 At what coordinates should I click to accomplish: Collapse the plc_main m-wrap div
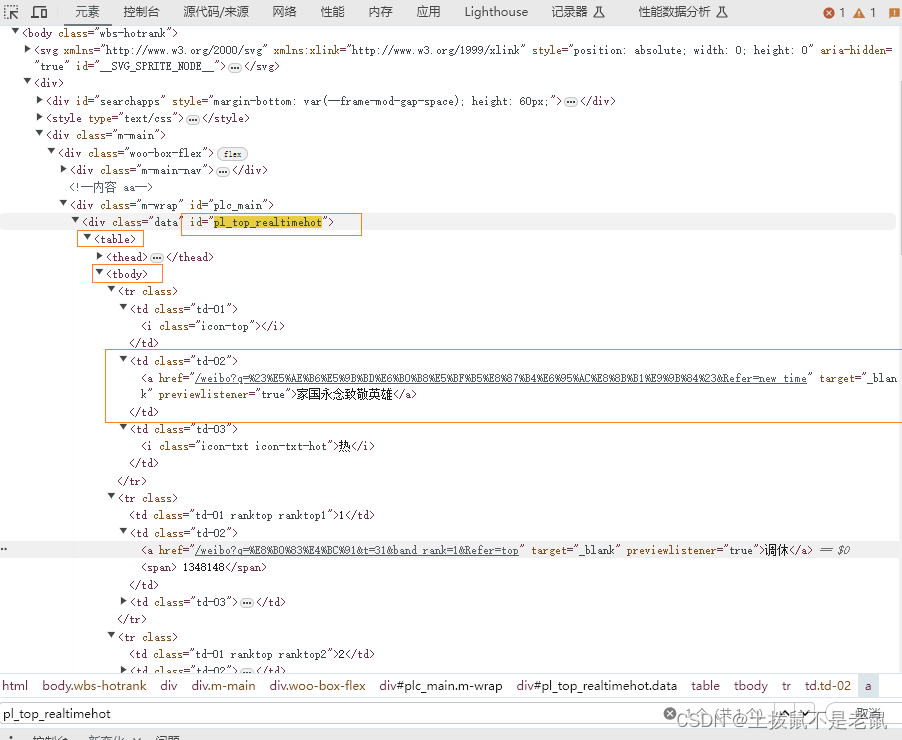coord(63,203)
